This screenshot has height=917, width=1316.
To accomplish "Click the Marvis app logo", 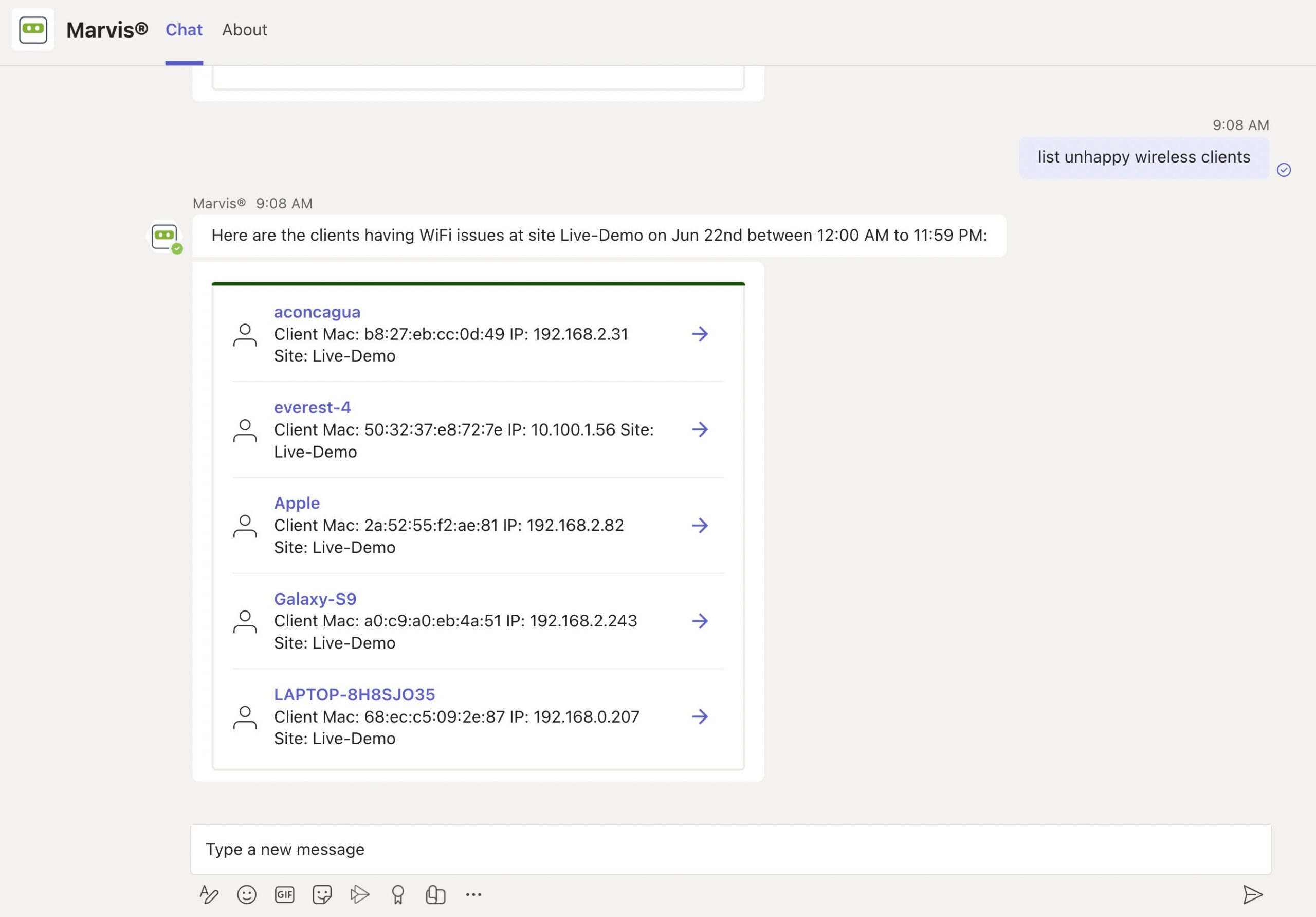I will point(33,30).
